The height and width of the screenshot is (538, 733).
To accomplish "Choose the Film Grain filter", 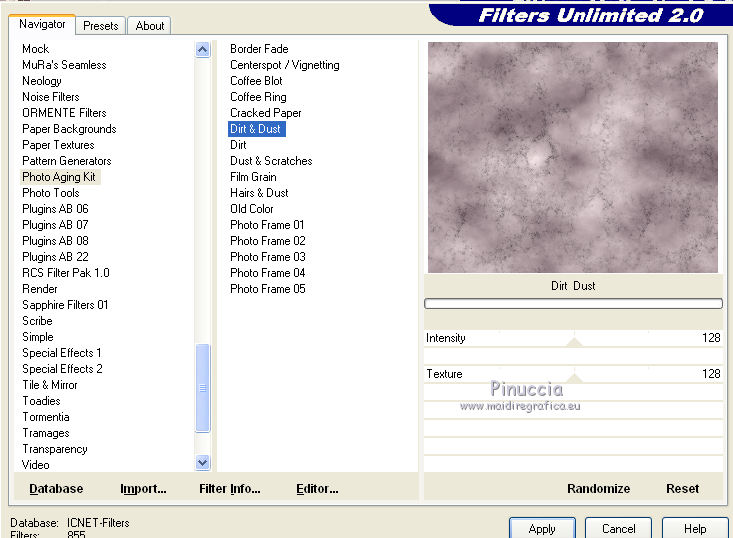I will tap(253, 177).
